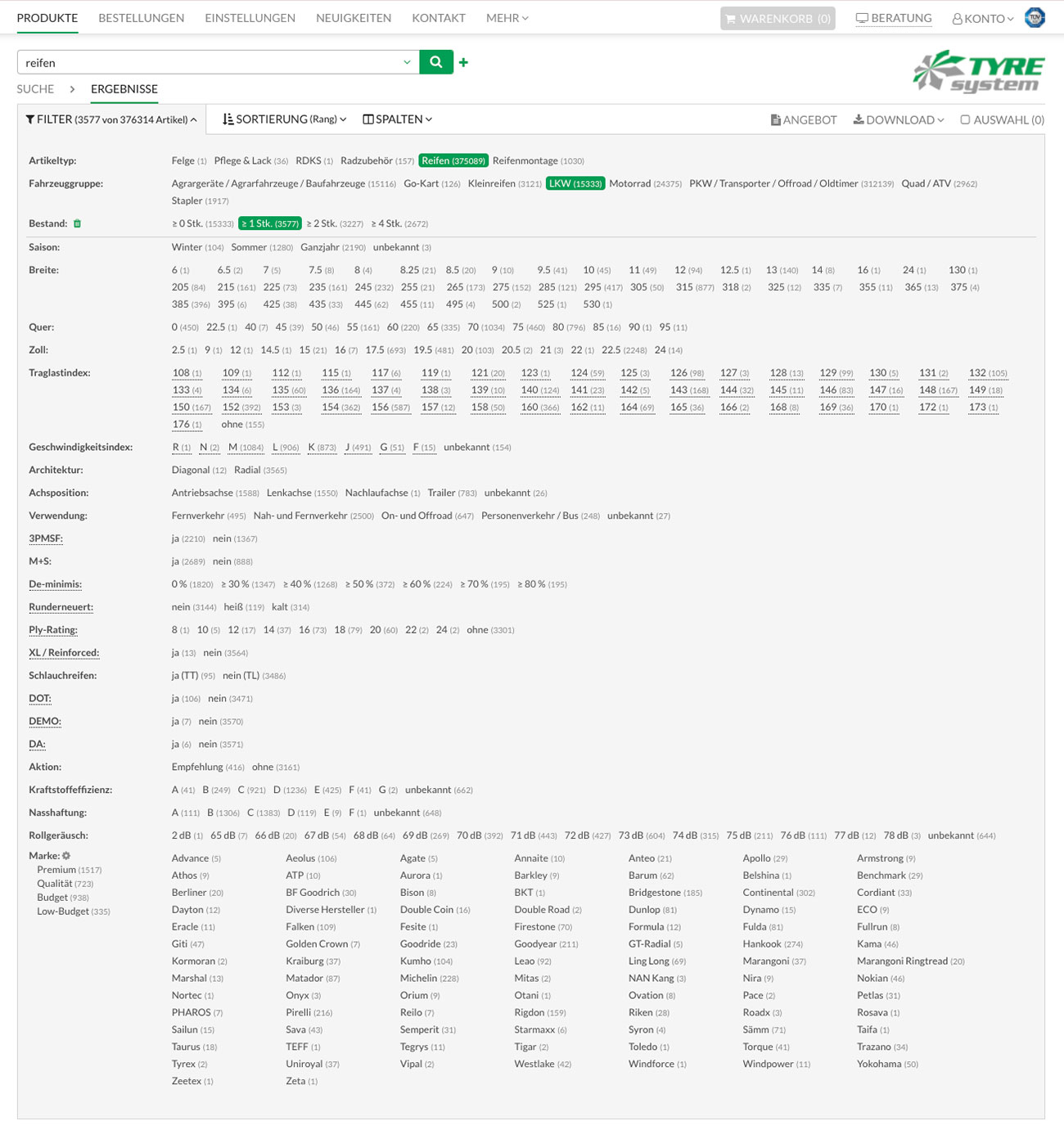Click the gear icon next to Marke
The height and width of the screenshot is (1130, 1064).
[x=66, y=856]
